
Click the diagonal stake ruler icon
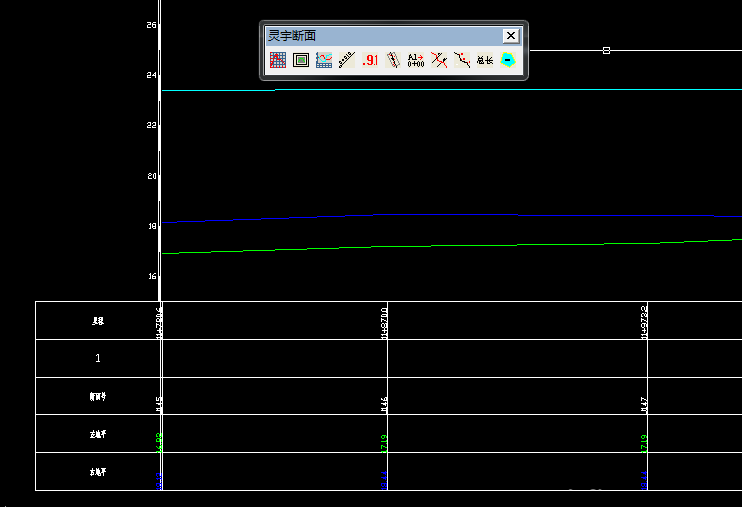pos(347,60)
